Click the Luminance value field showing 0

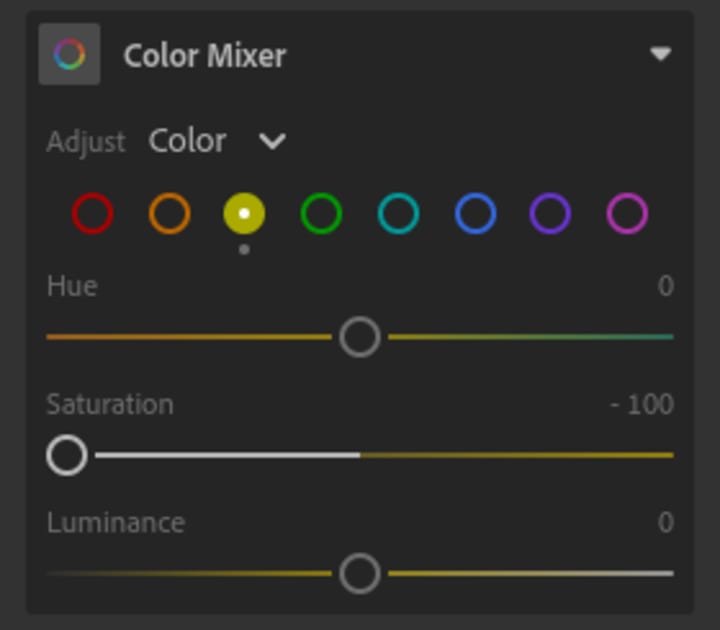665,523
